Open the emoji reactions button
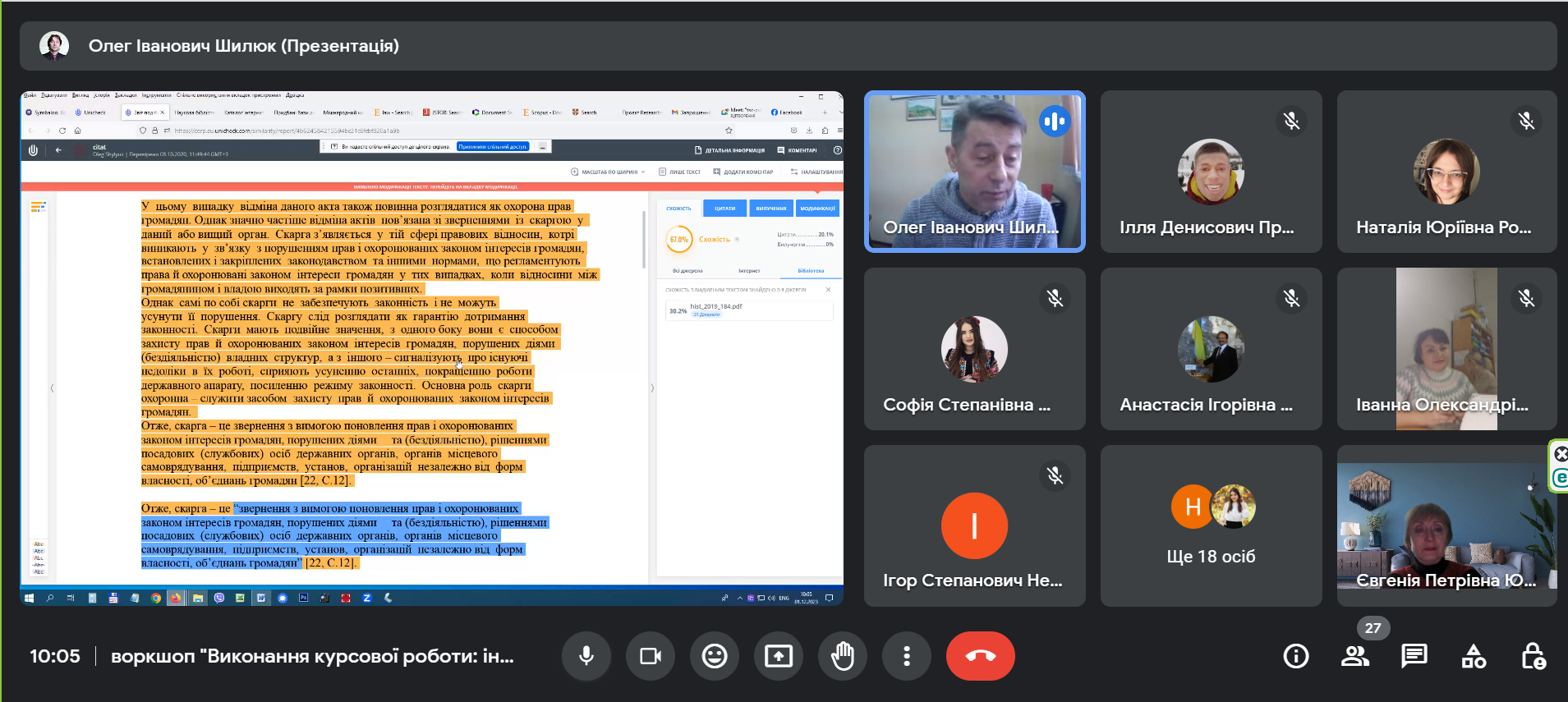The image size is (1568, 702). (x=715, y=656)
